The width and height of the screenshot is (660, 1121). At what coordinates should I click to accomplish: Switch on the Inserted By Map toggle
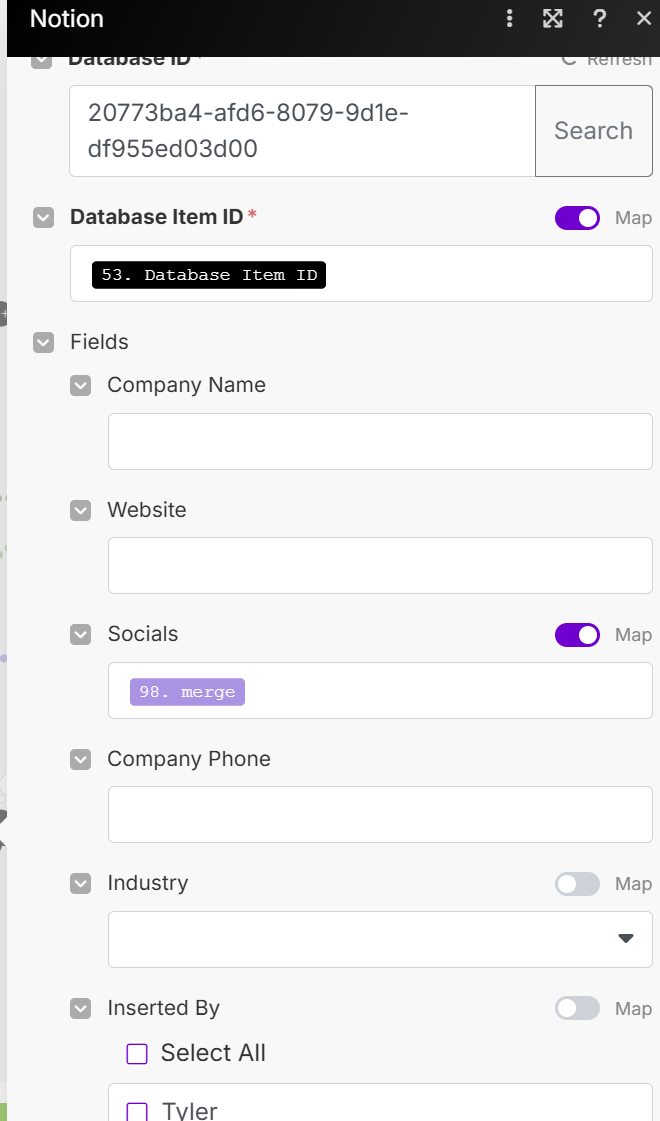coord(577,1009)
